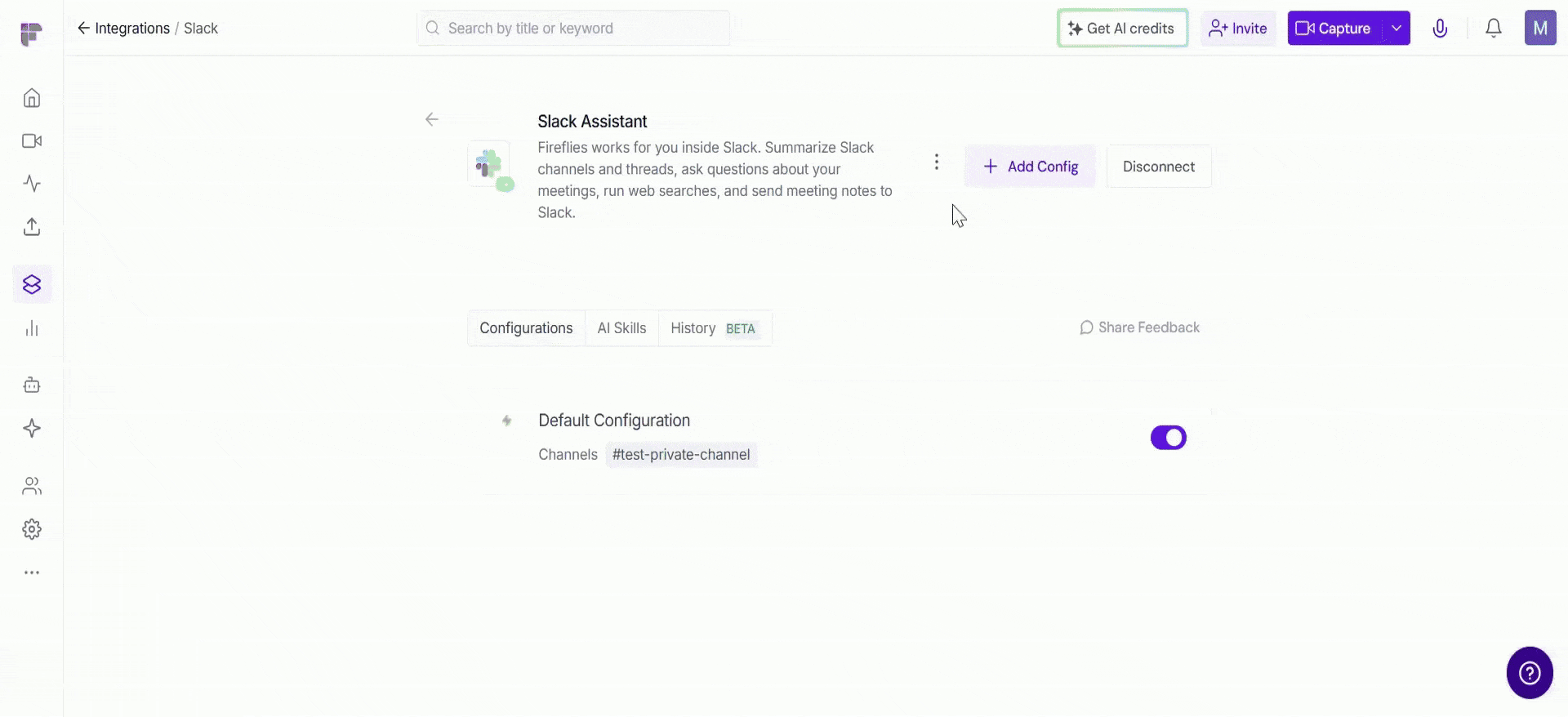This screenshot has height=717, width=1568.
Task: Open Meetings video camera sidebar icon
Action: tap(32, 141)
